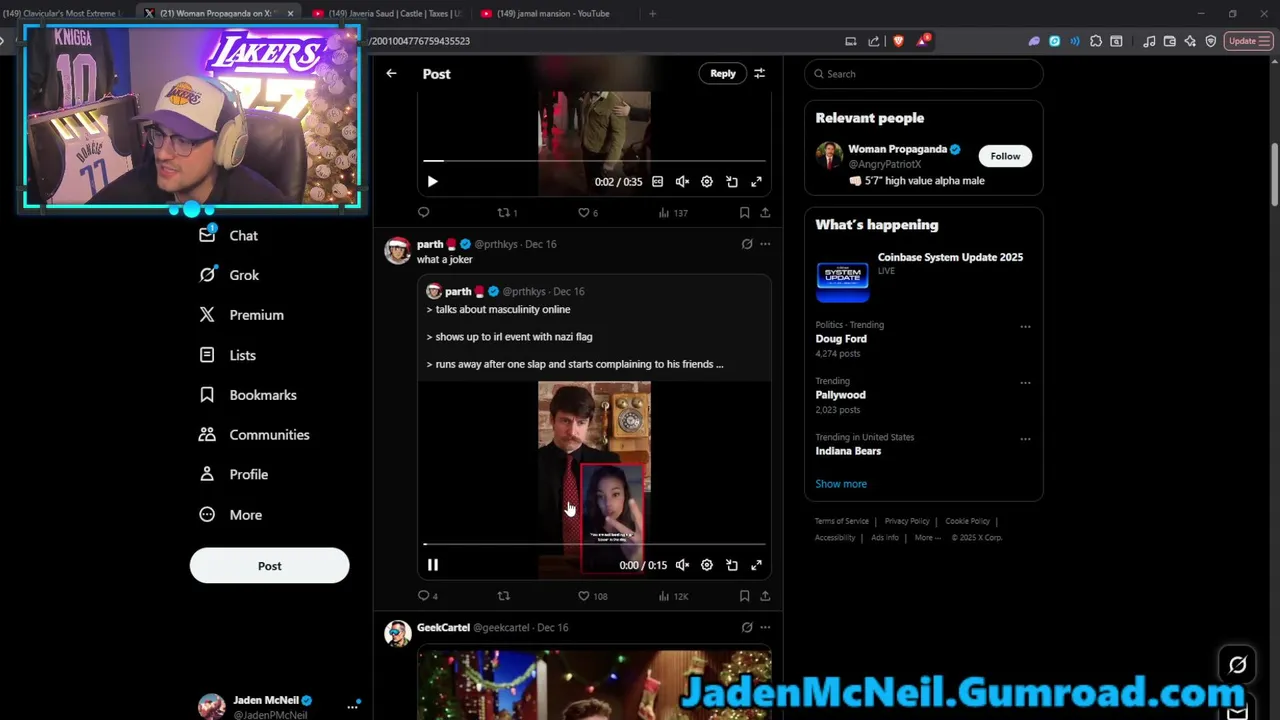The image size is (1280, 720).
Task: Switch to Javeria Saud YouTube tab
Action: point(388,13)
